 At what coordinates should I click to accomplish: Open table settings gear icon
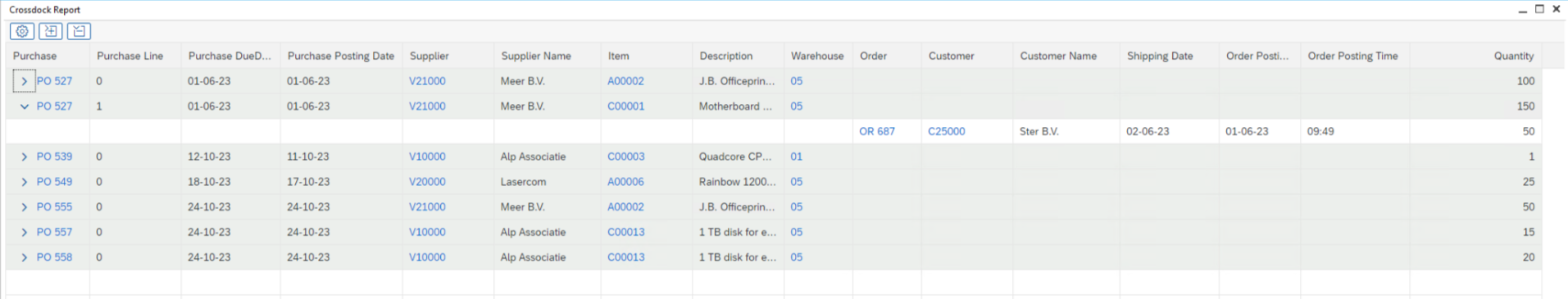(22, 31)
